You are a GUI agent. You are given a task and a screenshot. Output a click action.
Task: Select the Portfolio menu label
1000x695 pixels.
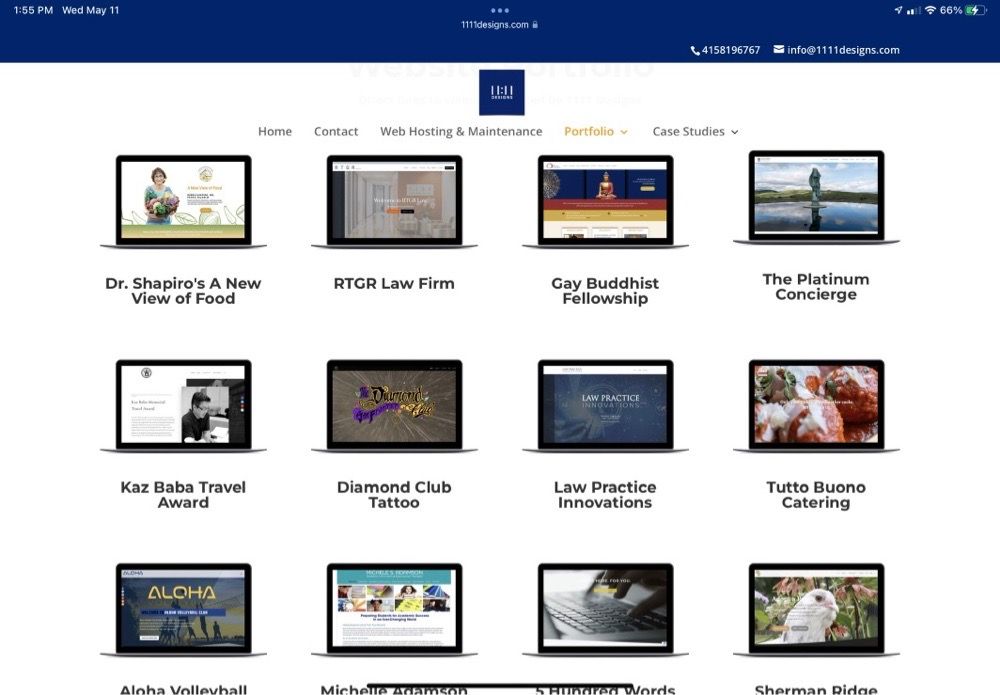tap(589, 131)
